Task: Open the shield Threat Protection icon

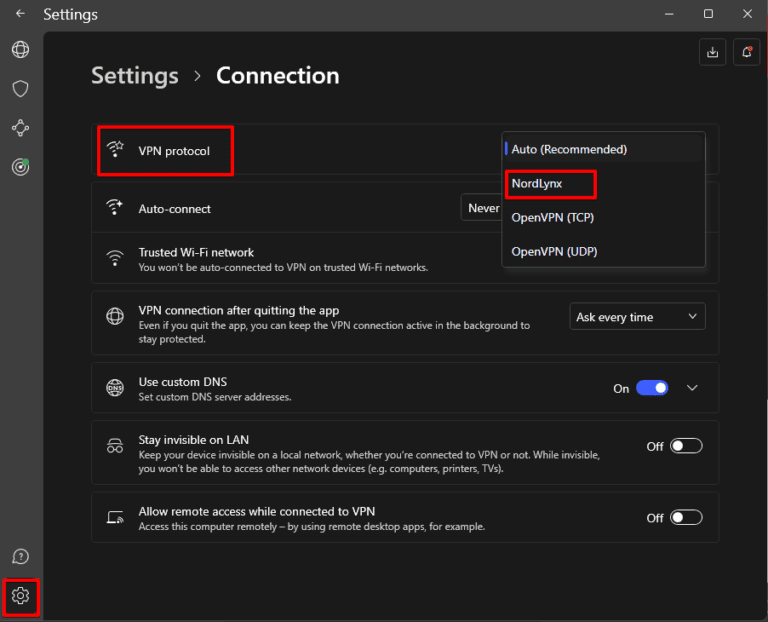Action: click(20, 89)
